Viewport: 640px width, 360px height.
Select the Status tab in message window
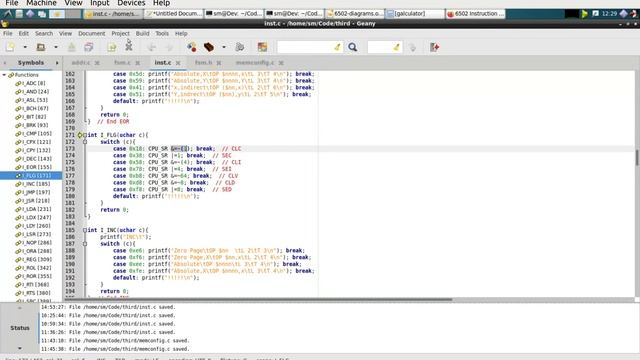click(20, 328)
